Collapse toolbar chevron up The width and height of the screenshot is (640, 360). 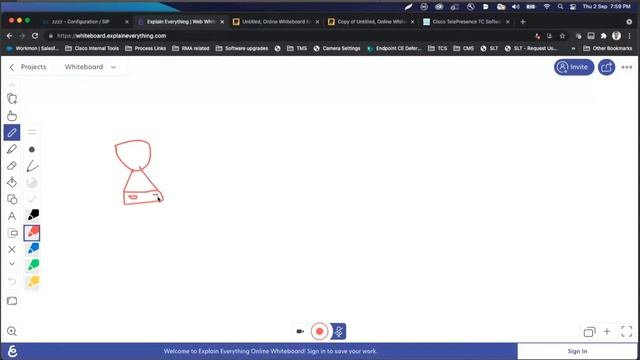pyautogui.click(x=12, y=85)
